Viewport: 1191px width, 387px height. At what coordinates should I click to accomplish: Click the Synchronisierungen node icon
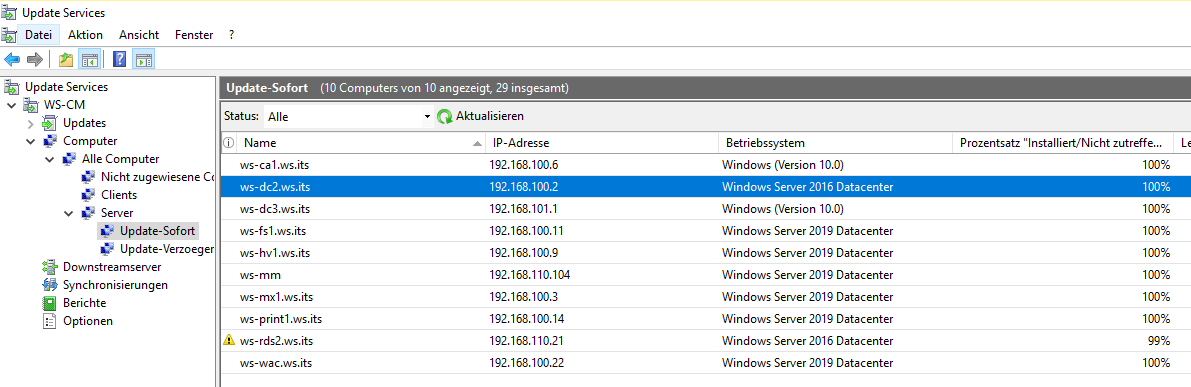[x=50, y=285]
